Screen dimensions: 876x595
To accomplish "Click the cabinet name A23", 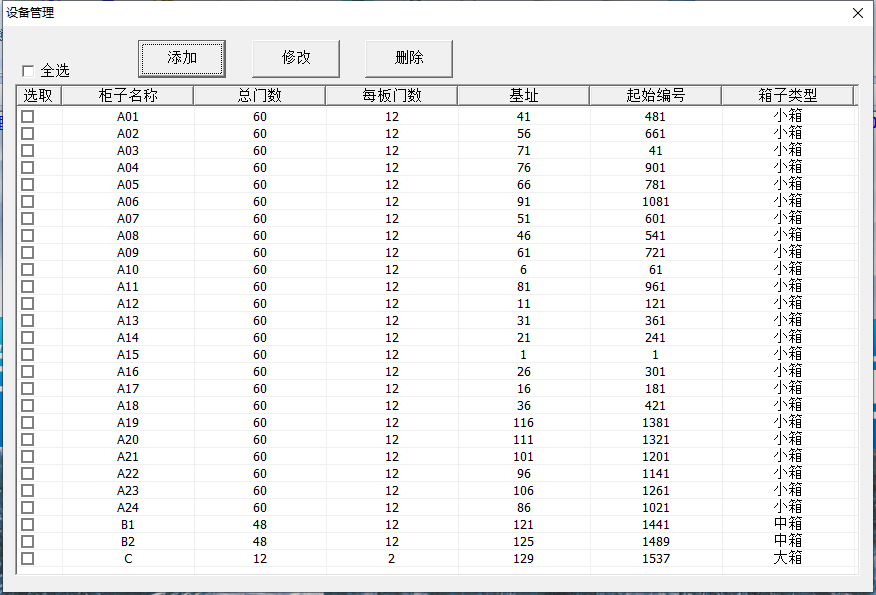I will click(128, 491).
